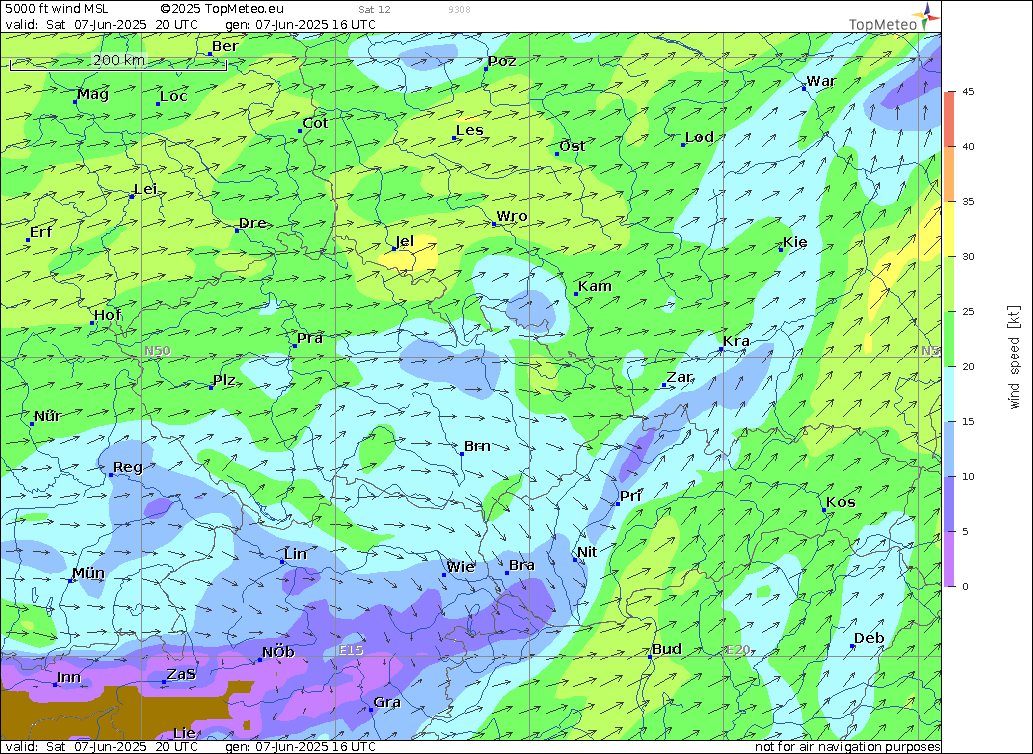Image resolution: width=1033 pixels, height=754 pixels.
Task: Click the 'Lin' city label
Action: click(296, 554)
